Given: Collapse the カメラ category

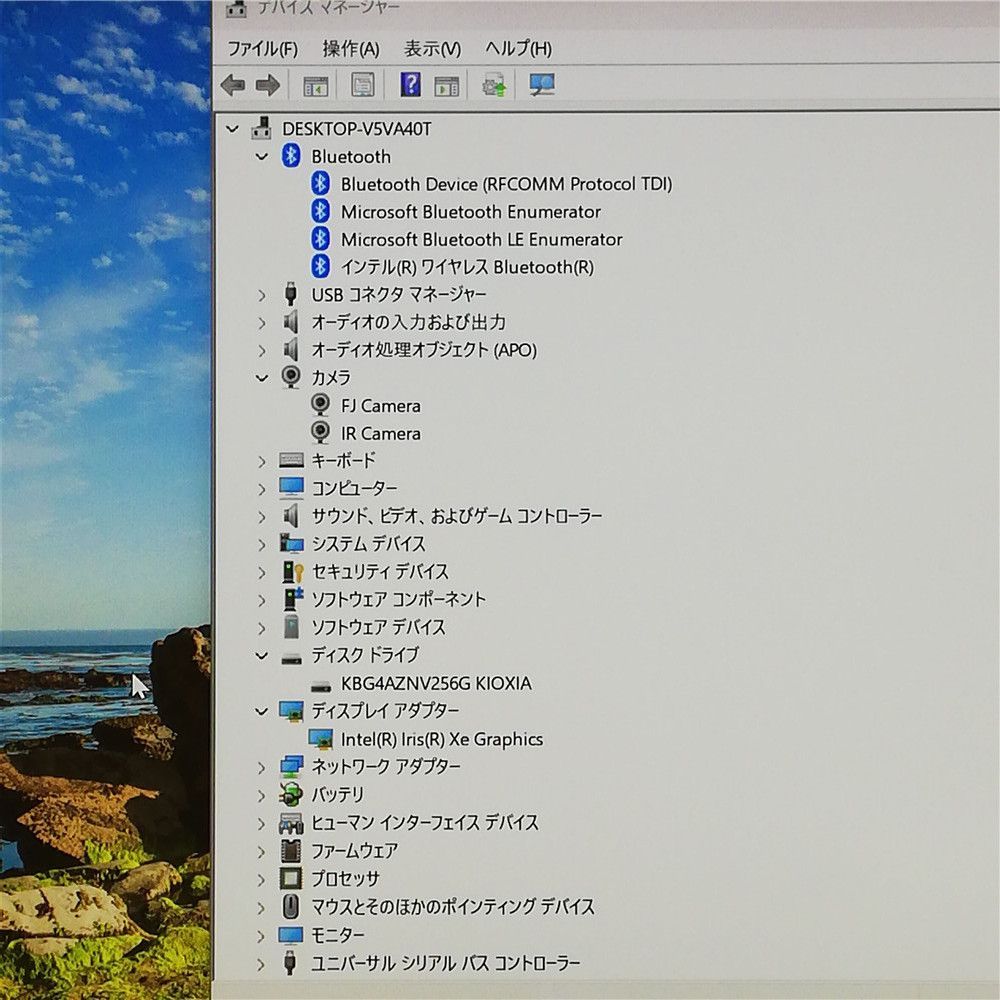Looking at the screenshot, I should tap(261, 378).
